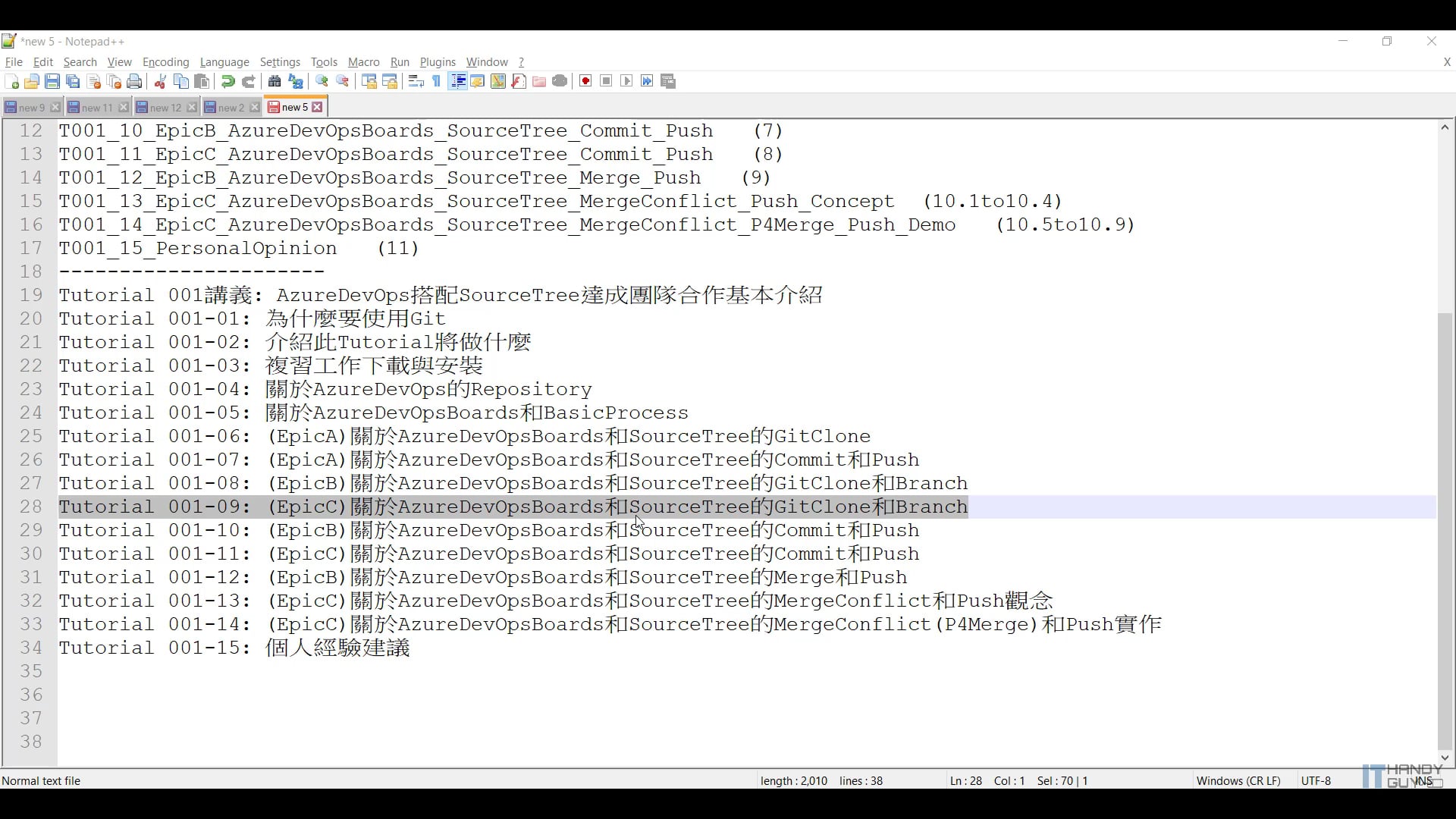Start macro recording with the red record icon
1456x819 pixels.
pos(586,81)
